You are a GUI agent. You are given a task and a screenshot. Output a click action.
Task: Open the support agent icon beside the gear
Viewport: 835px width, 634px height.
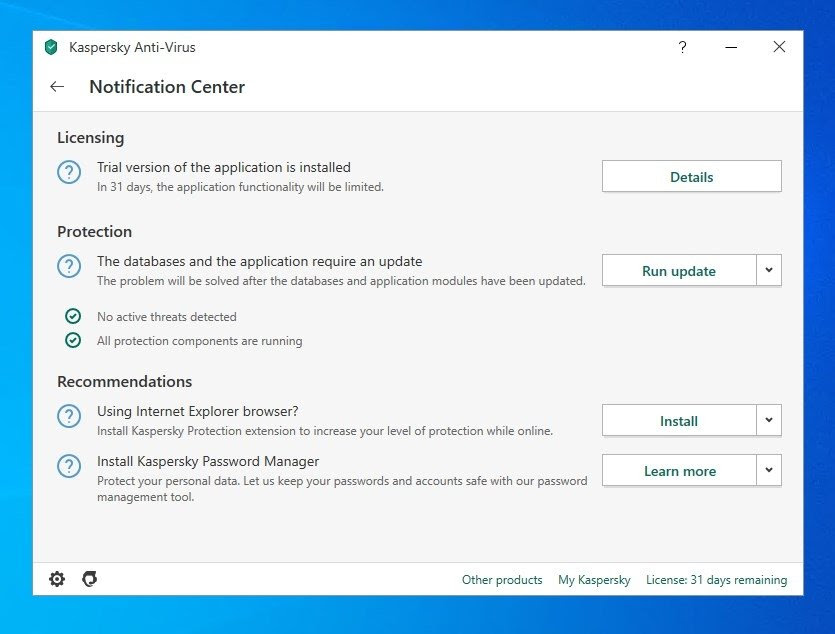[x=89, y=579]
